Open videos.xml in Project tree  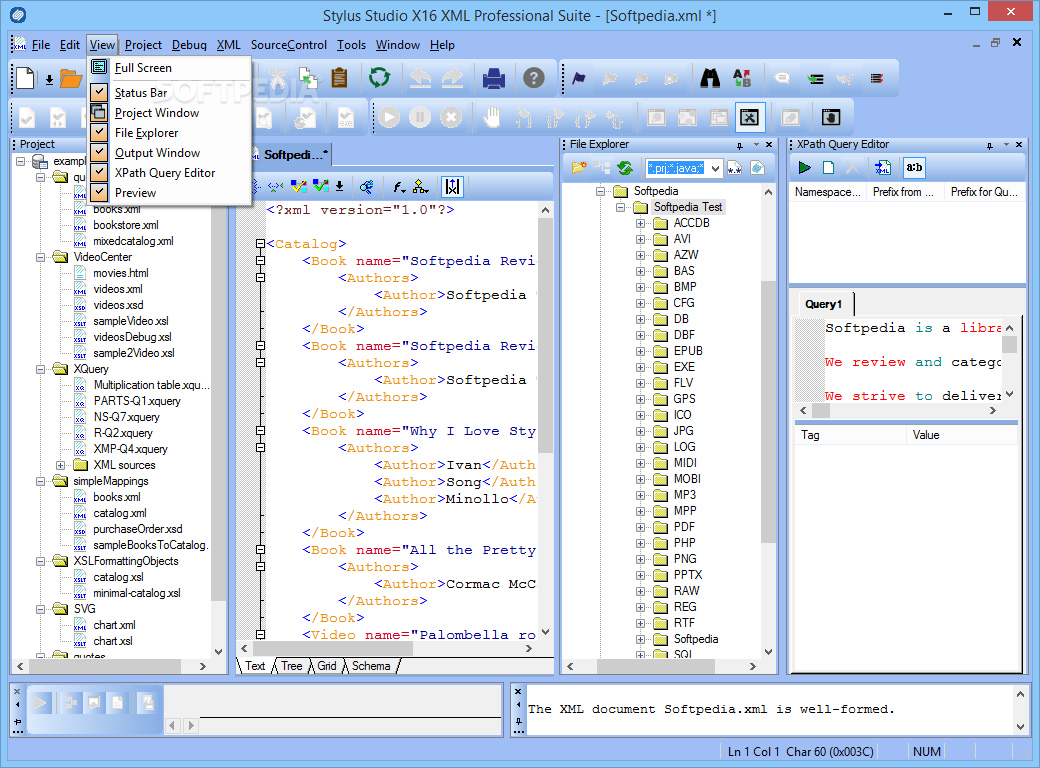pos(117,289)
